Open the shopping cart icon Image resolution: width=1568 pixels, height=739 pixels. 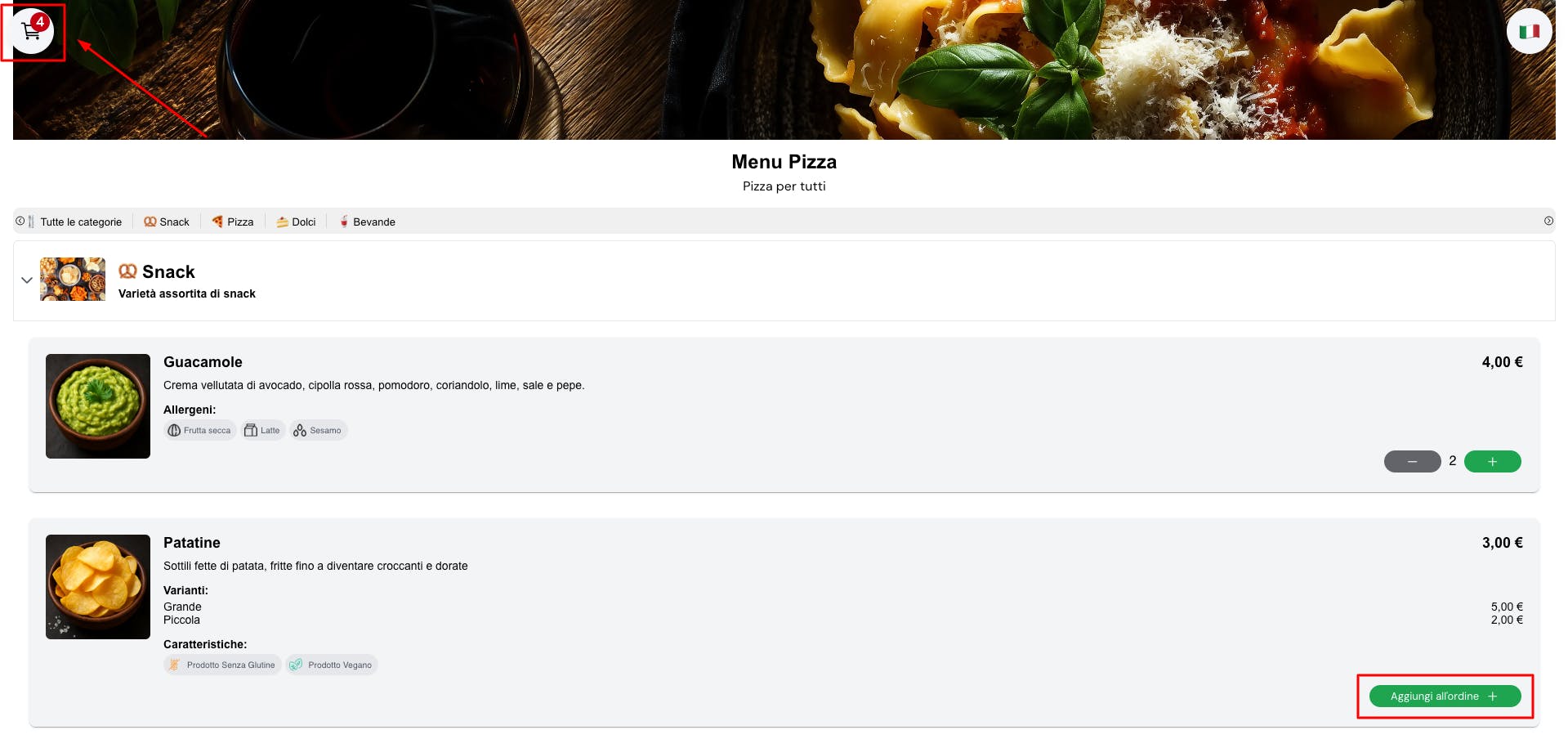pos(32,31)
